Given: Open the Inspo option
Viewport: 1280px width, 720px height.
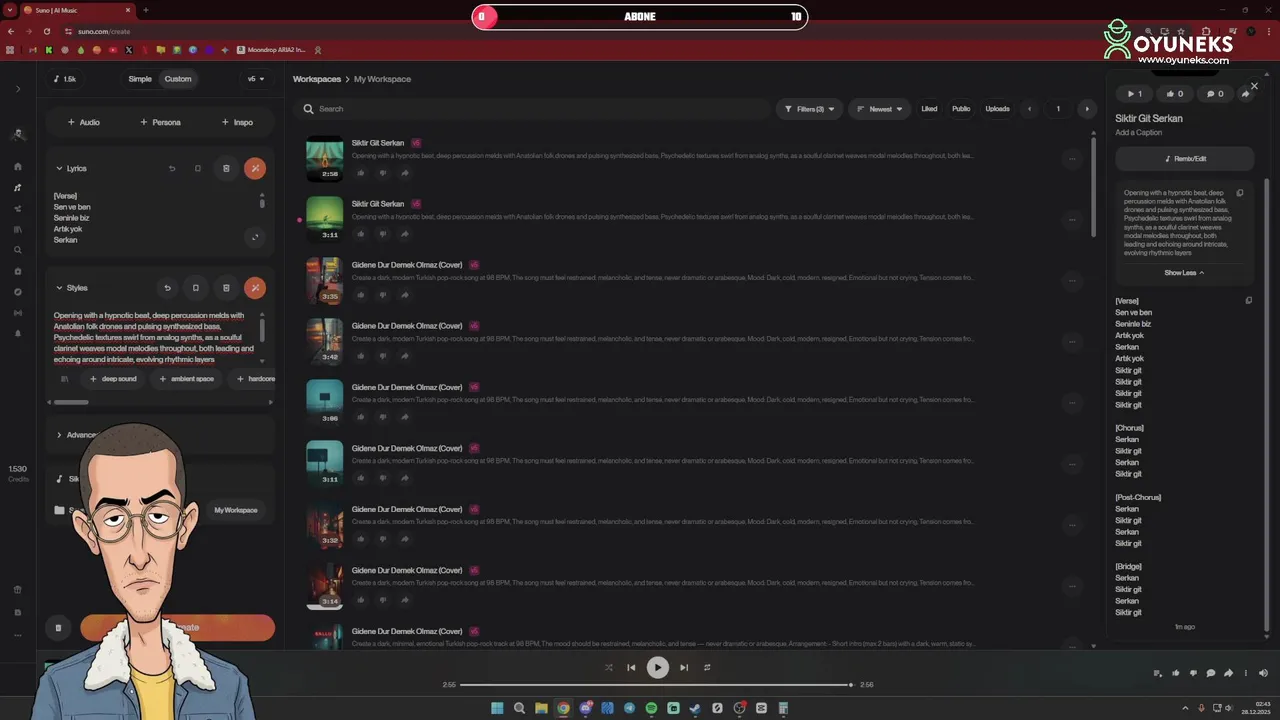Looking at the screenshot, I should (x=237, y=122).
